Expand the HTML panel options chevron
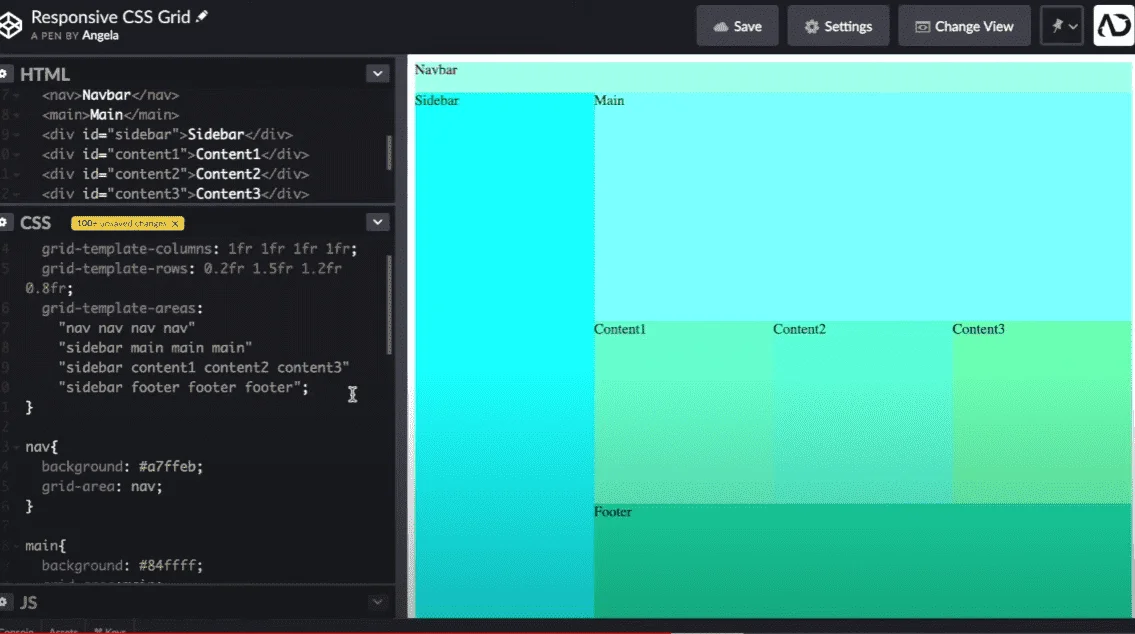Screen dimensions: 1135x634 [x=377, y=74]
